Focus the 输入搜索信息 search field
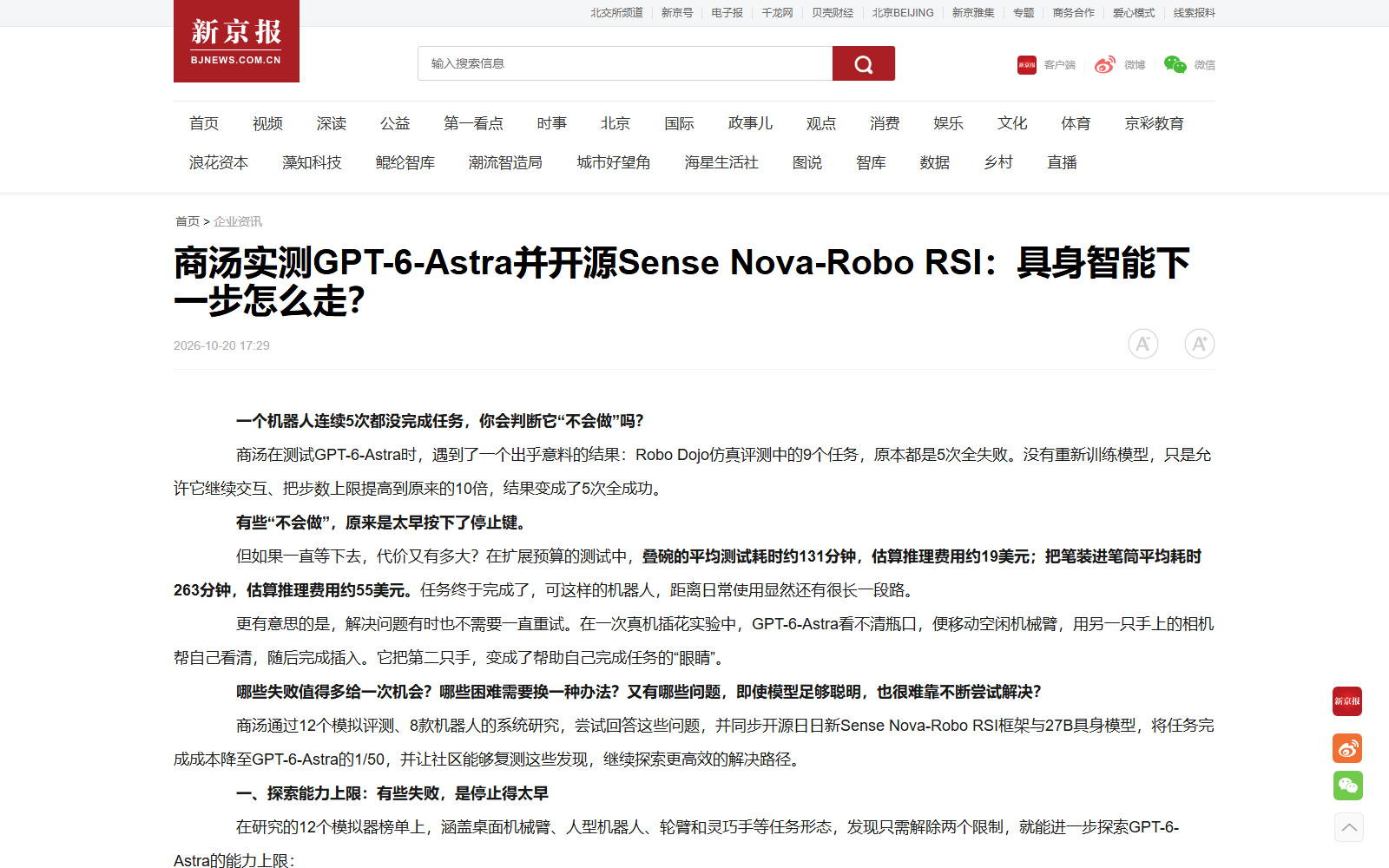 [x=625, y=63]
